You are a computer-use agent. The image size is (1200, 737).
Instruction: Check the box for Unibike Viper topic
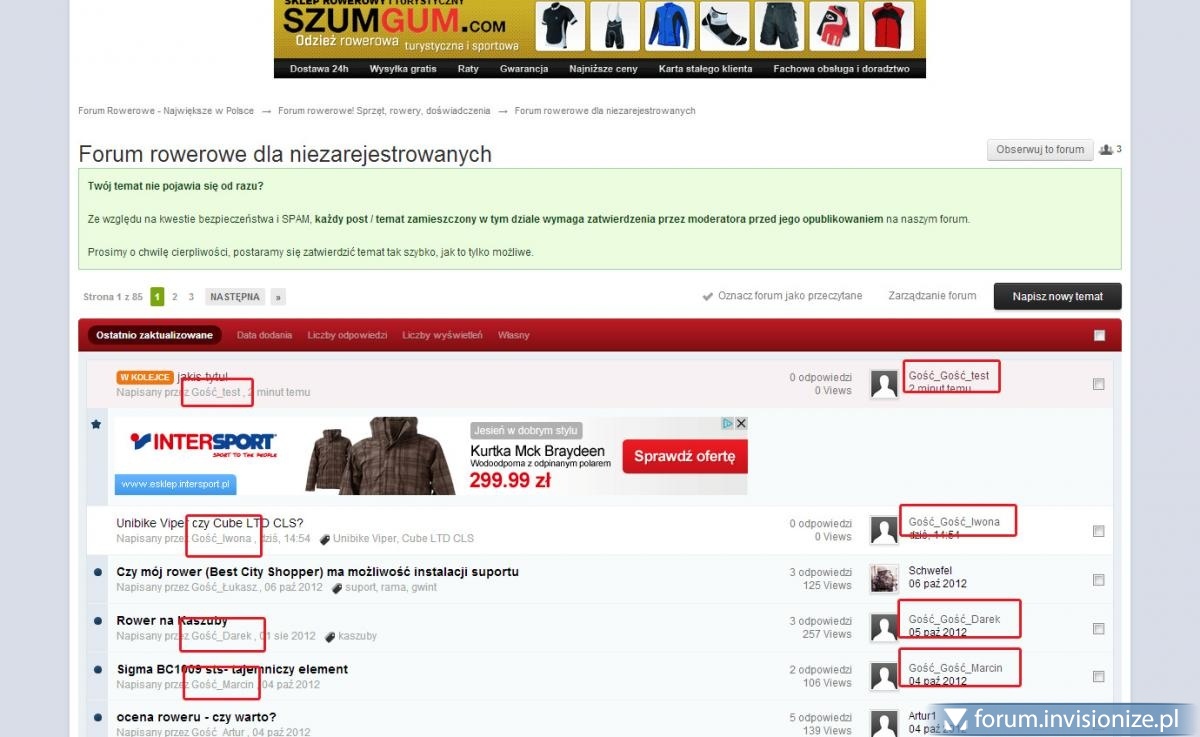pos(1099,531)
